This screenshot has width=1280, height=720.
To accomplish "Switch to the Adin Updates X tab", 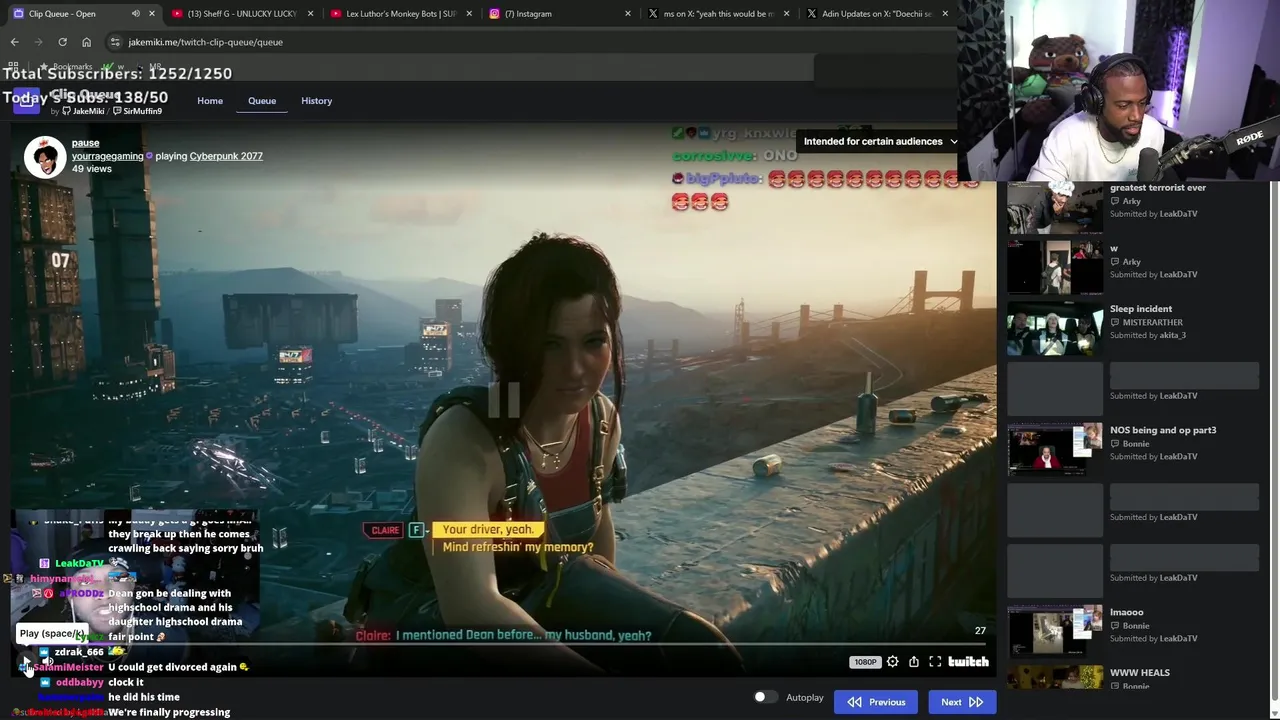I will click(x=877, y=14).
